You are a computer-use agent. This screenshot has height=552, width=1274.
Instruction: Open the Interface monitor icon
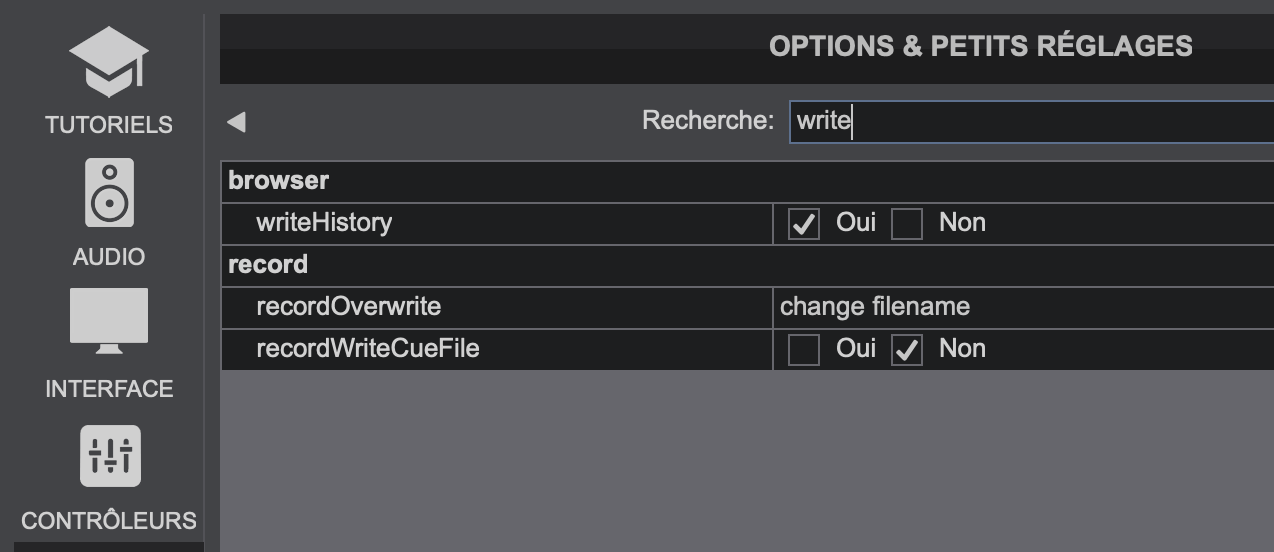[x=109, y=320]
